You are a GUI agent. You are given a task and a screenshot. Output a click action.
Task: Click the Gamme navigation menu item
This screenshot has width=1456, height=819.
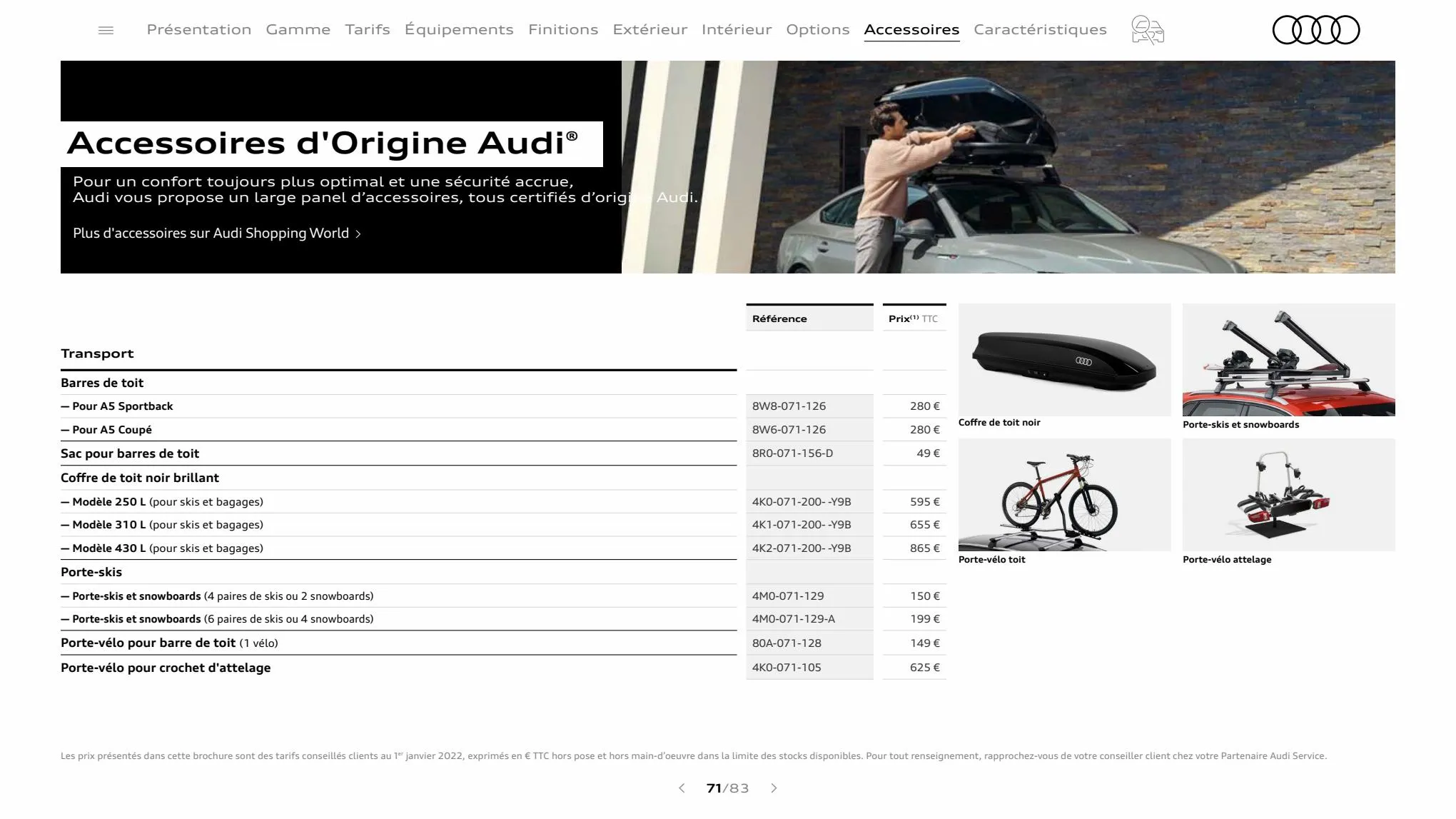298,29
